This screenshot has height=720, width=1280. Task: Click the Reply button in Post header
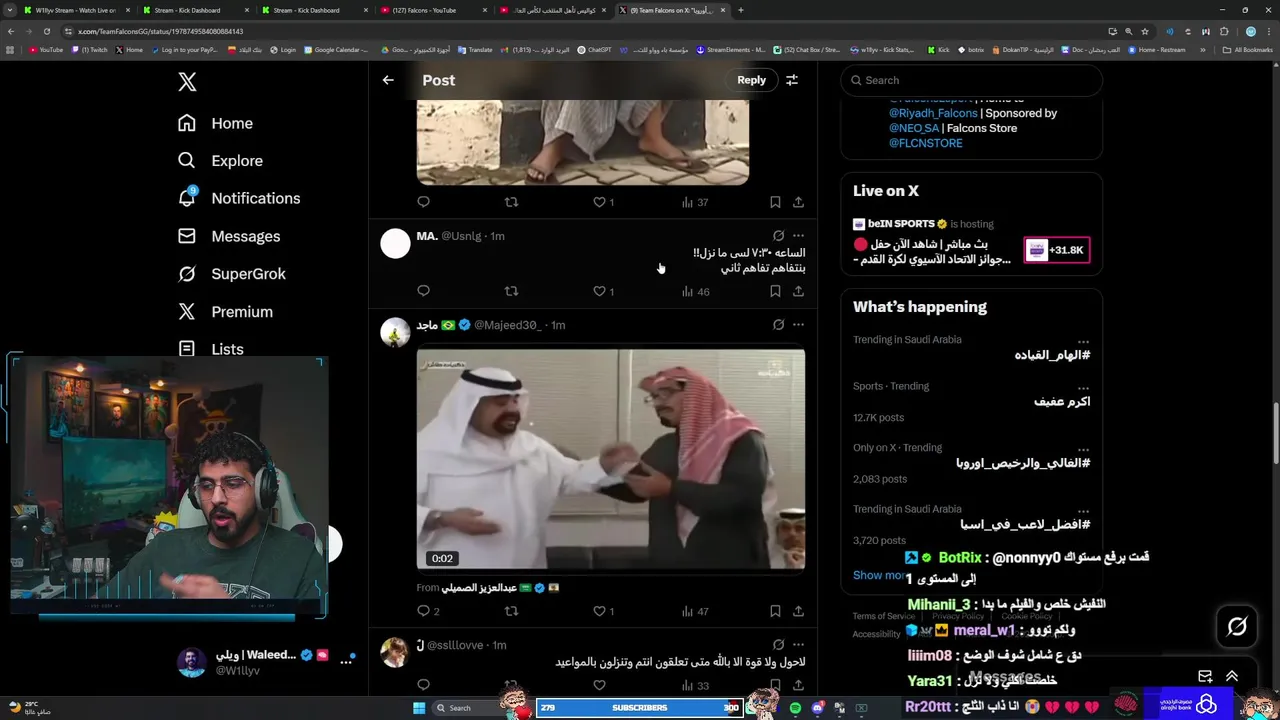click(751, 80)
